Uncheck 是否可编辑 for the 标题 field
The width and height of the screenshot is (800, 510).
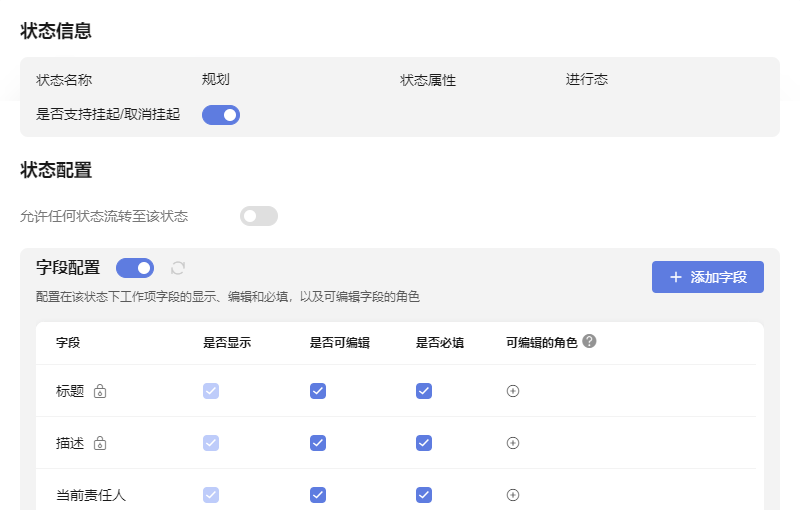(318, 391)
